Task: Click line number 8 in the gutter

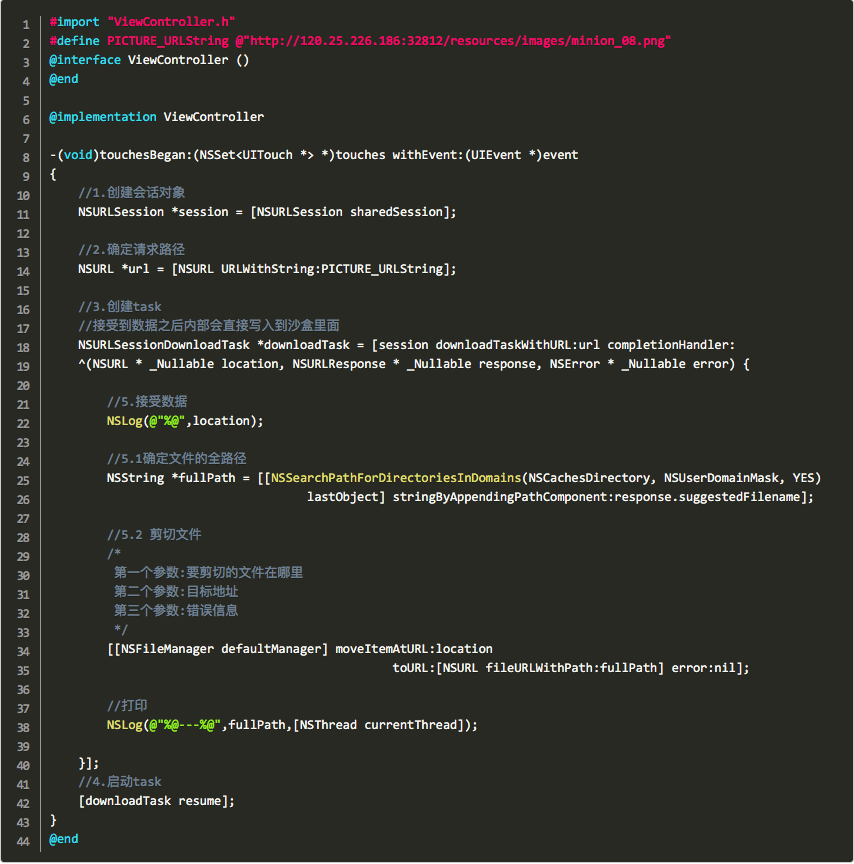Action: pos(26,158)
